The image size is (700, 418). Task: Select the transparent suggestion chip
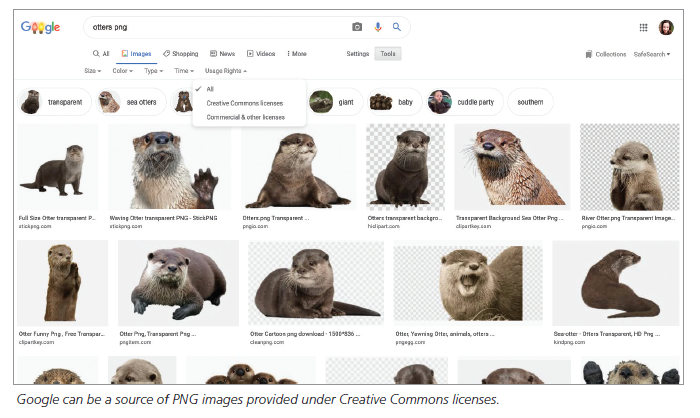[x=55, y=101]
